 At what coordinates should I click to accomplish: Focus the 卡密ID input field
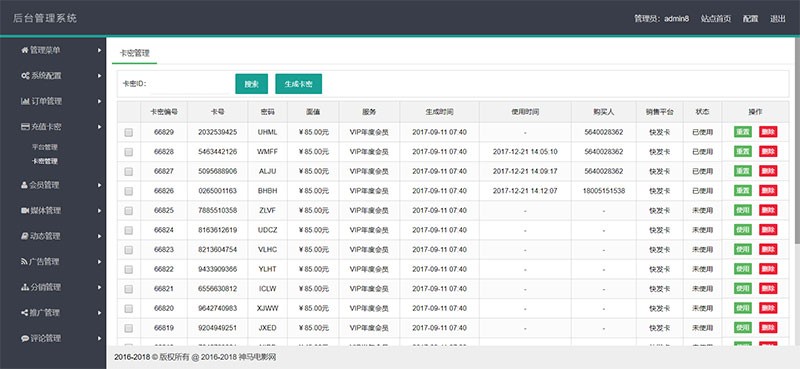[191, 84]
